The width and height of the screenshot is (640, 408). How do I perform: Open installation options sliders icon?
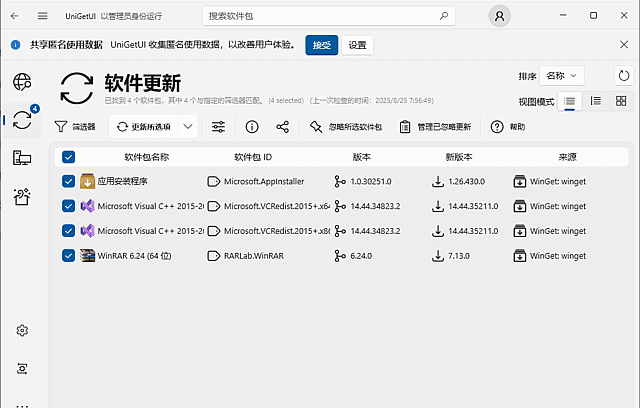[x=218, y=126]
